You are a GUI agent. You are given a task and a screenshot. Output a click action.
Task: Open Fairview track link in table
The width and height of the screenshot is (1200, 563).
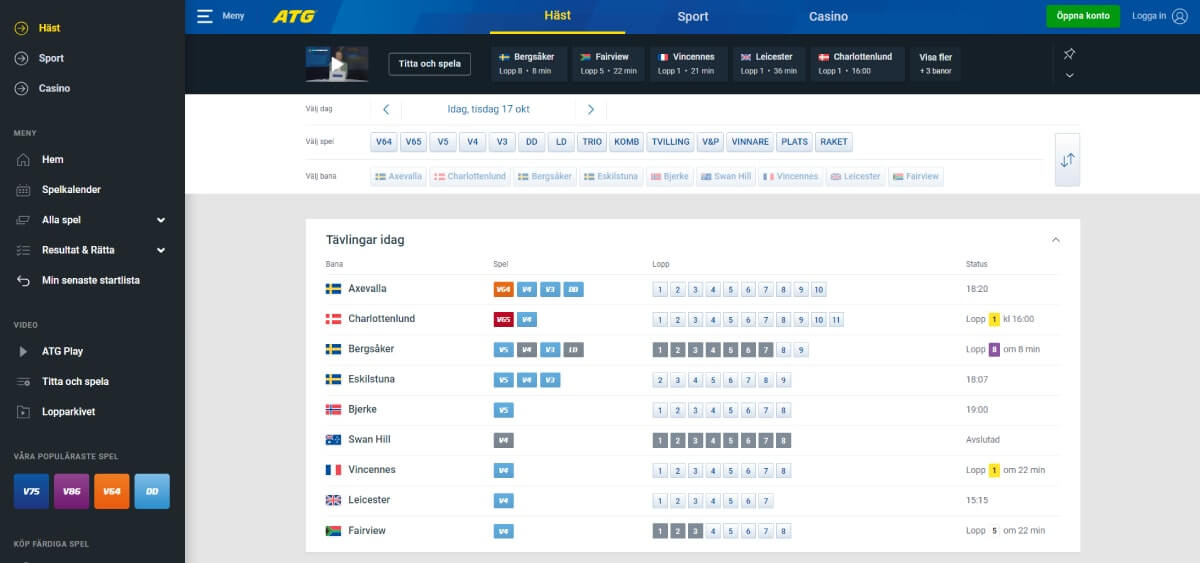pyautogui.click(x=367, y=531)
